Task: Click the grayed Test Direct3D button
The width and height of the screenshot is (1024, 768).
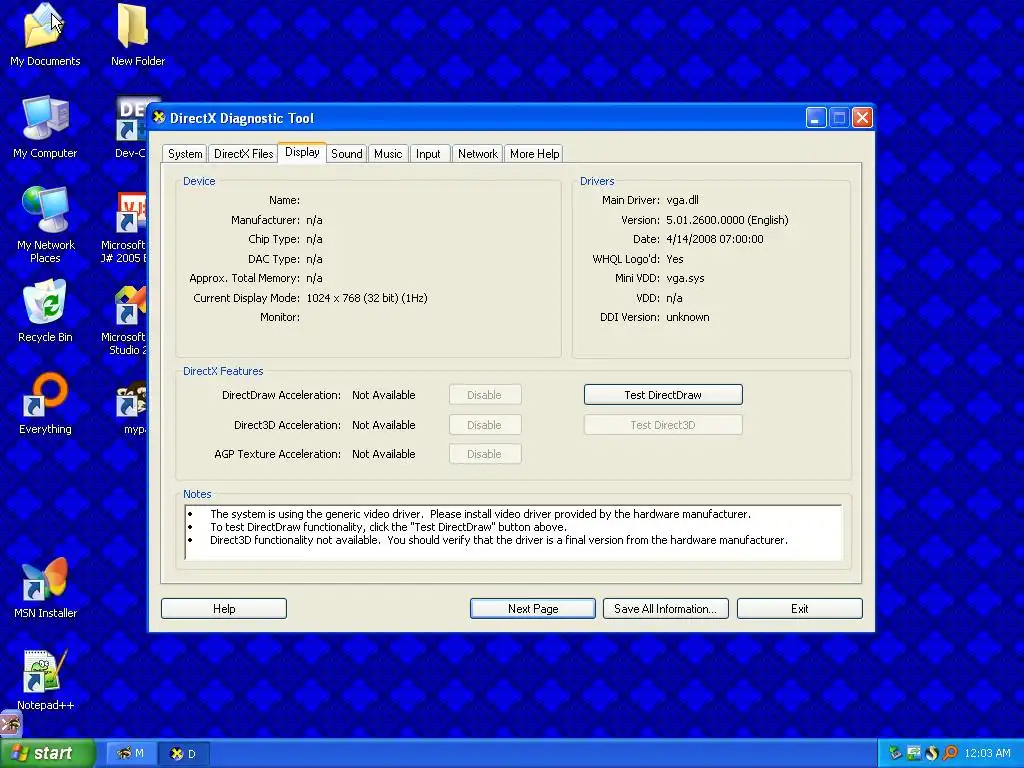Action: [x=663, y=424]
